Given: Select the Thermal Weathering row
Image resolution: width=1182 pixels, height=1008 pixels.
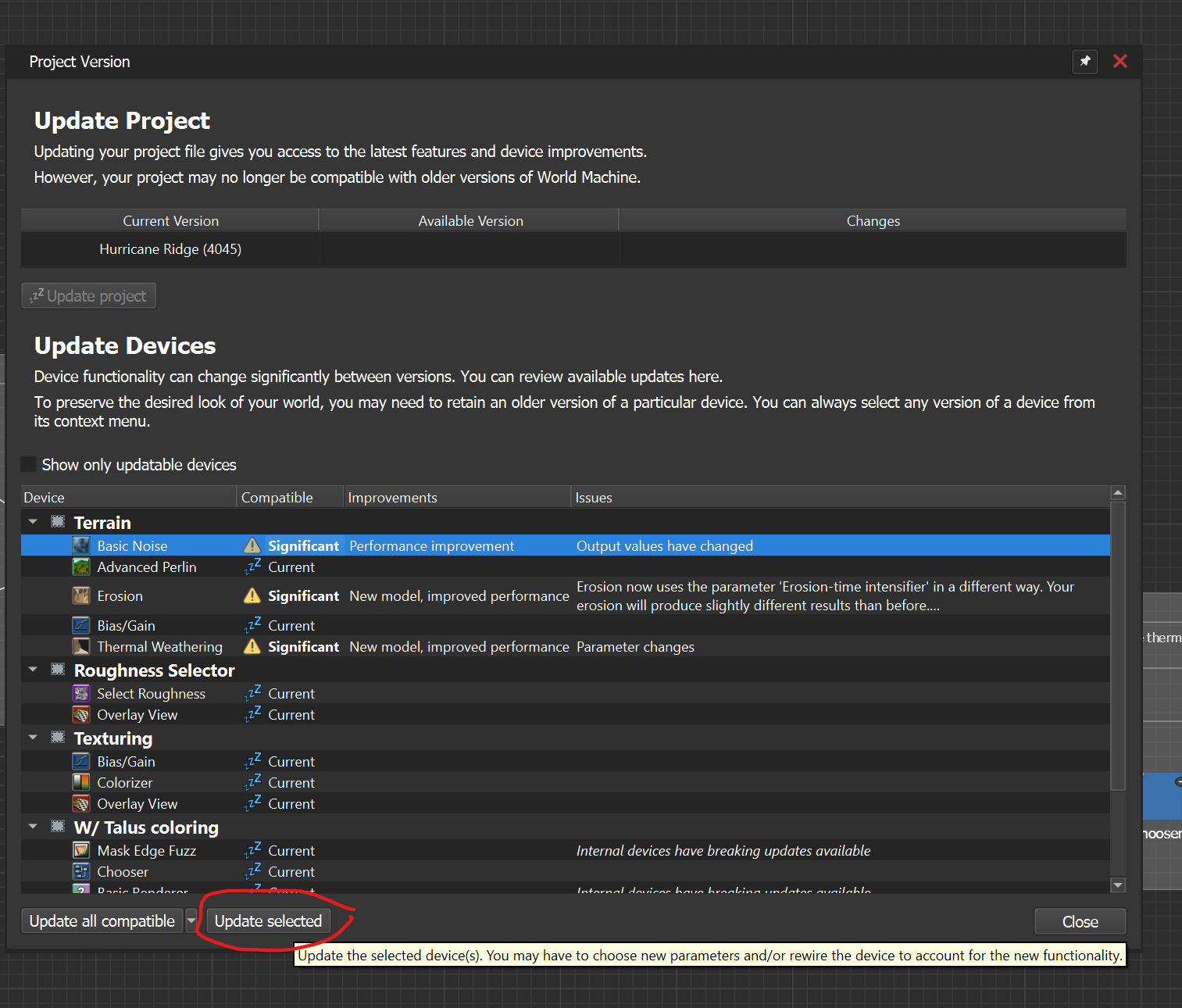Looking at the screenshot, I should coord(566,646).
